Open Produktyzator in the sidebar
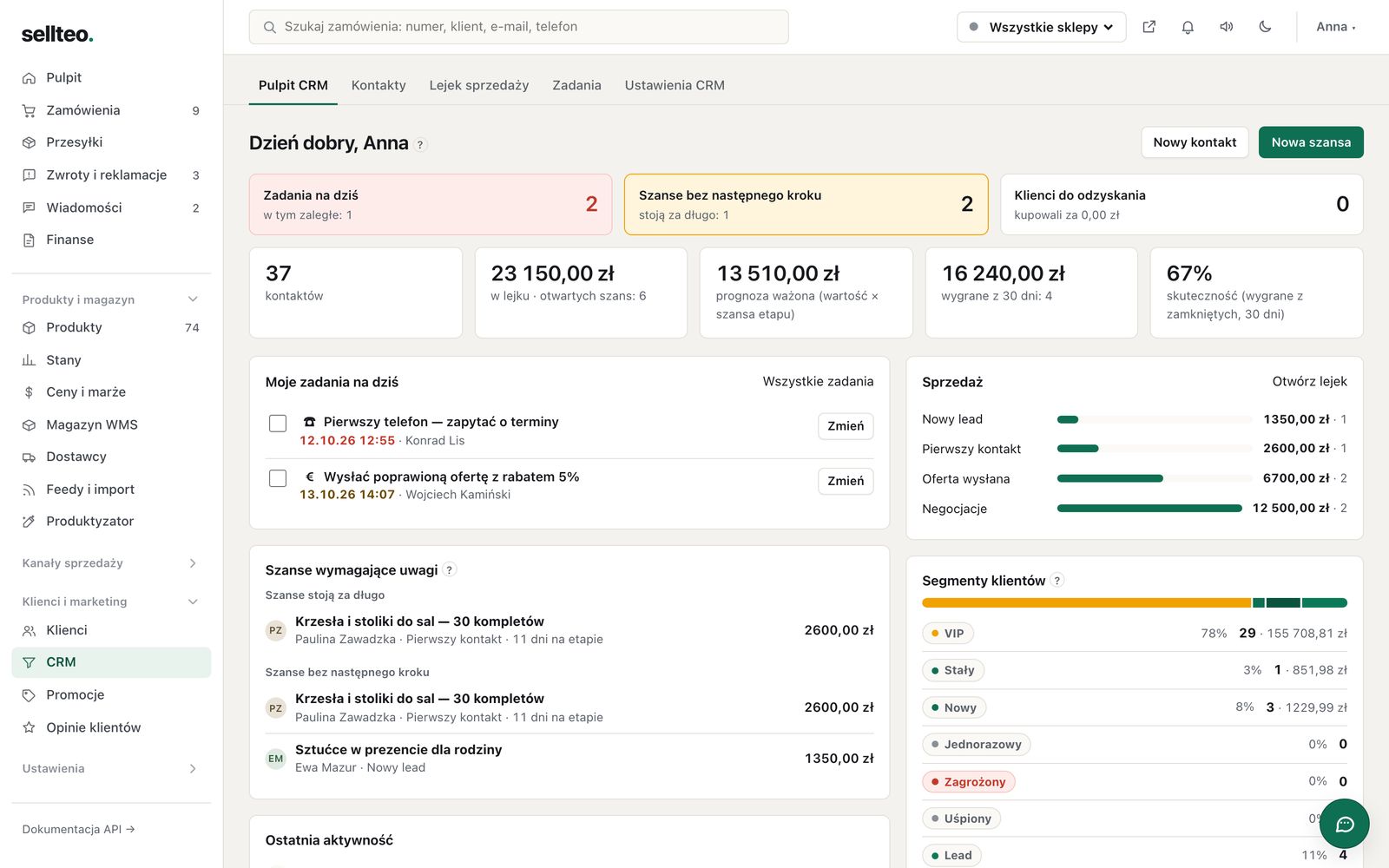Image resolution: width=1389 pixels, height=868 pixels. (111, 521)
